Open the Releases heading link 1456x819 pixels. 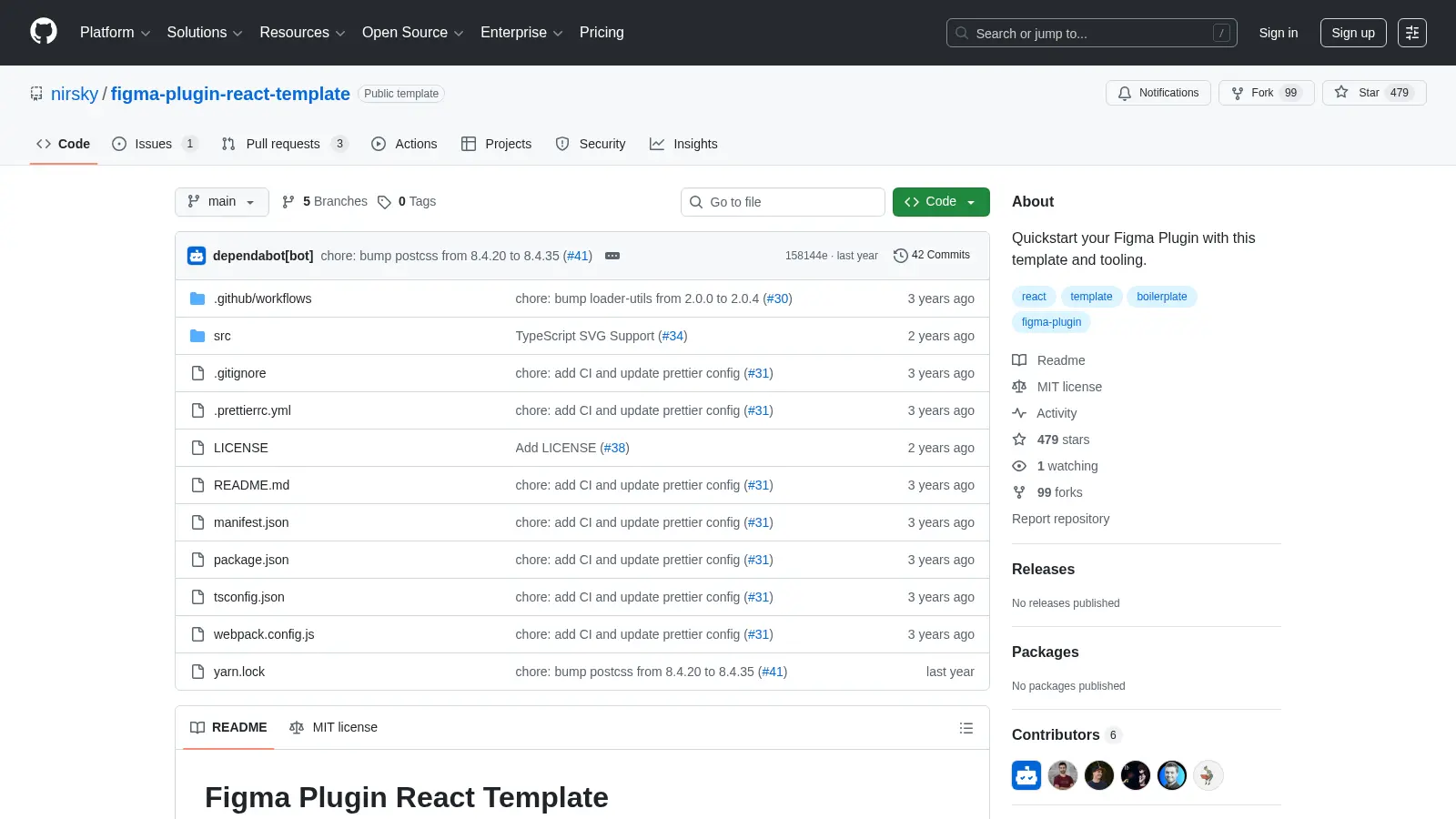1043,569
